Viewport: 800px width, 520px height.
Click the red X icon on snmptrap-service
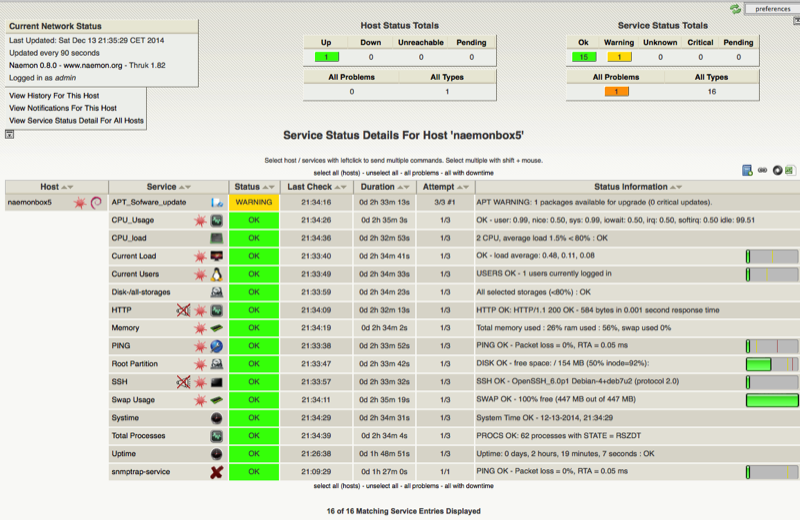click(216, 471)
